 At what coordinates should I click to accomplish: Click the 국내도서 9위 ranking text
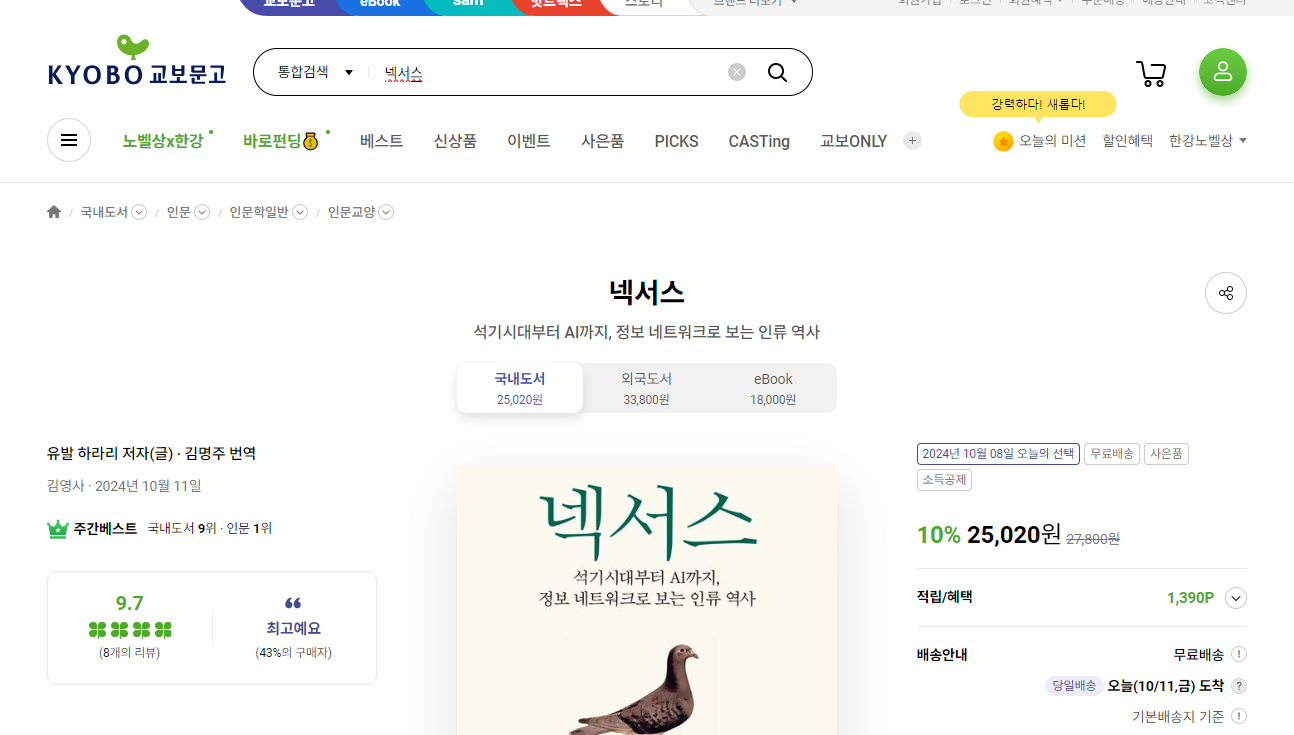pos(182,528)
